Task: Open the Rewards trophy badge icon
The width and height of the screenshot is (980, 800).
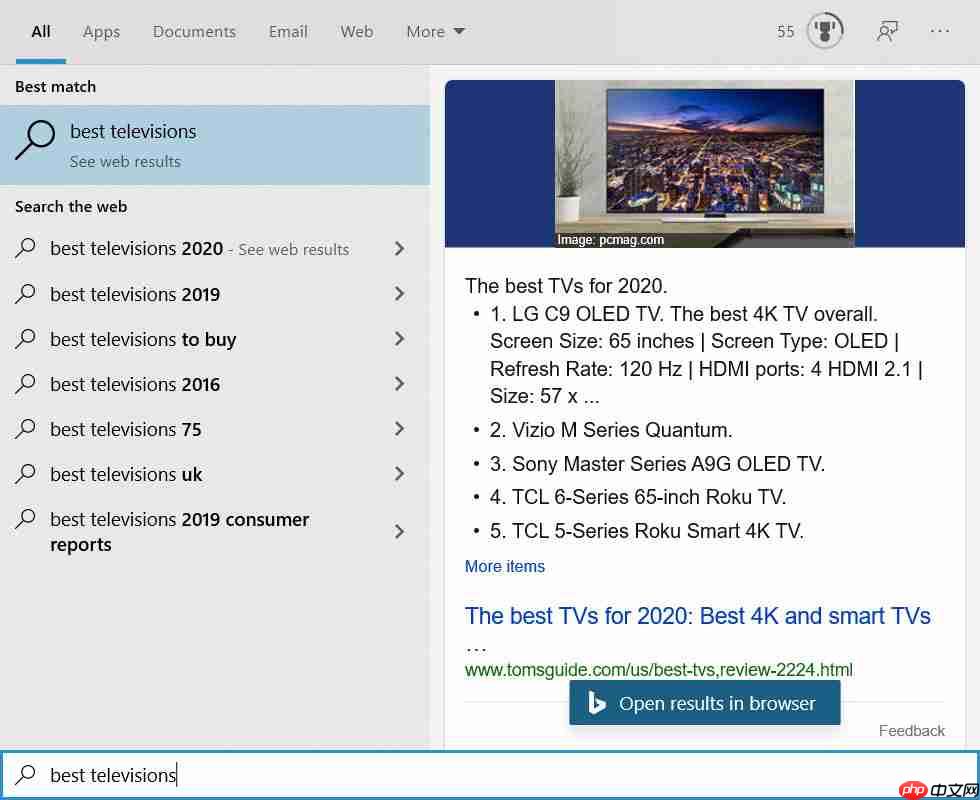Action: point(825,31)
